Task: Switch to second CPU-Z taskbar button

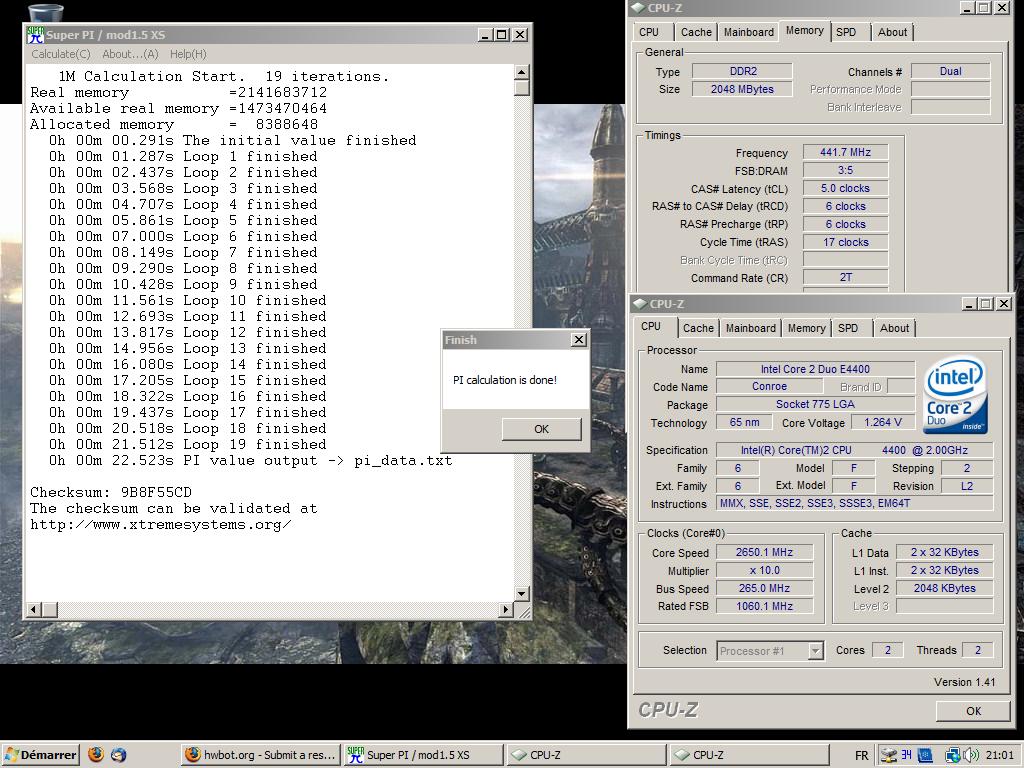Action: (x=750, y=755)
